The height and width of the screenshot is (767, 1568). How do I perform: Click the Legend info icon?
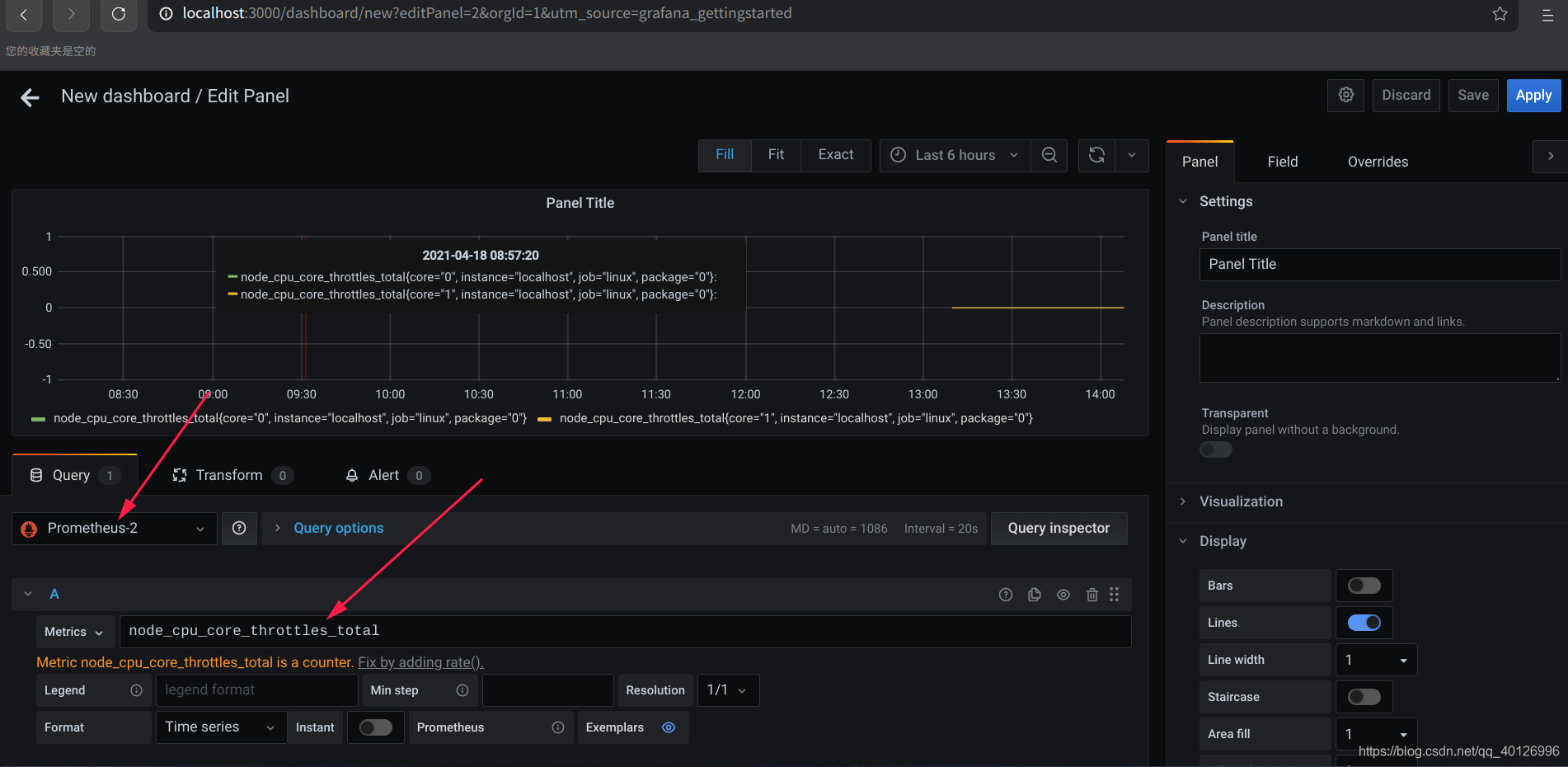click(137, 690)
